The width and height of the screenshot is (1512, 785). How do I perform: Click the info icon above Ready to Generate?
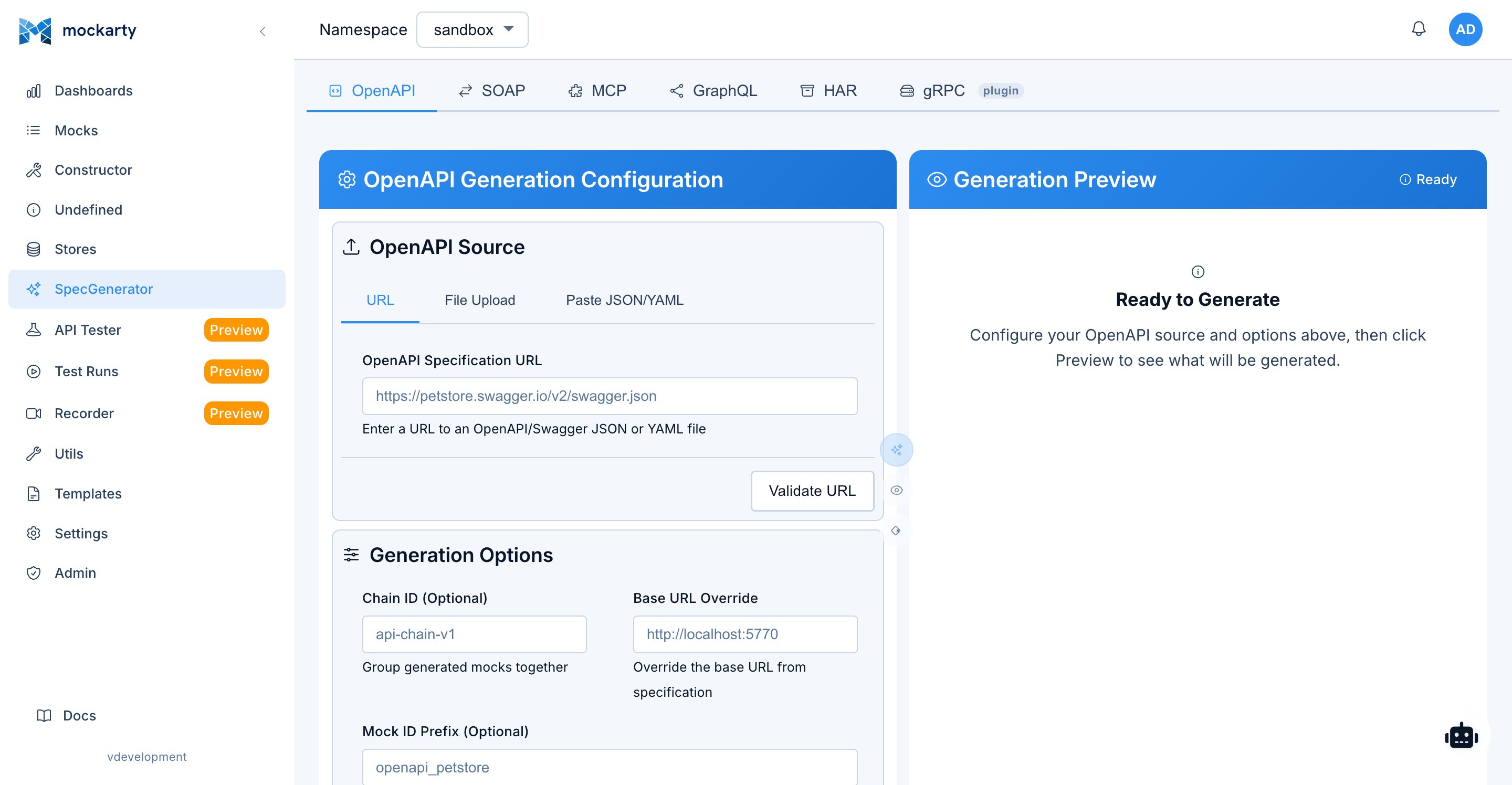point(1198,272)
